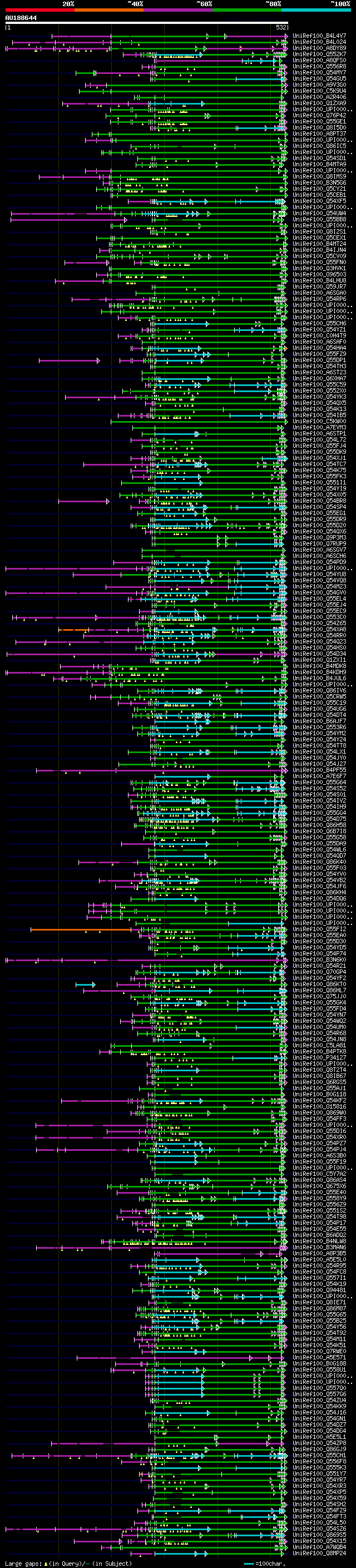This screenshot has height=1568, width=356.
Task: Open hit UniRef100_Q553C0
Action: 319,617
